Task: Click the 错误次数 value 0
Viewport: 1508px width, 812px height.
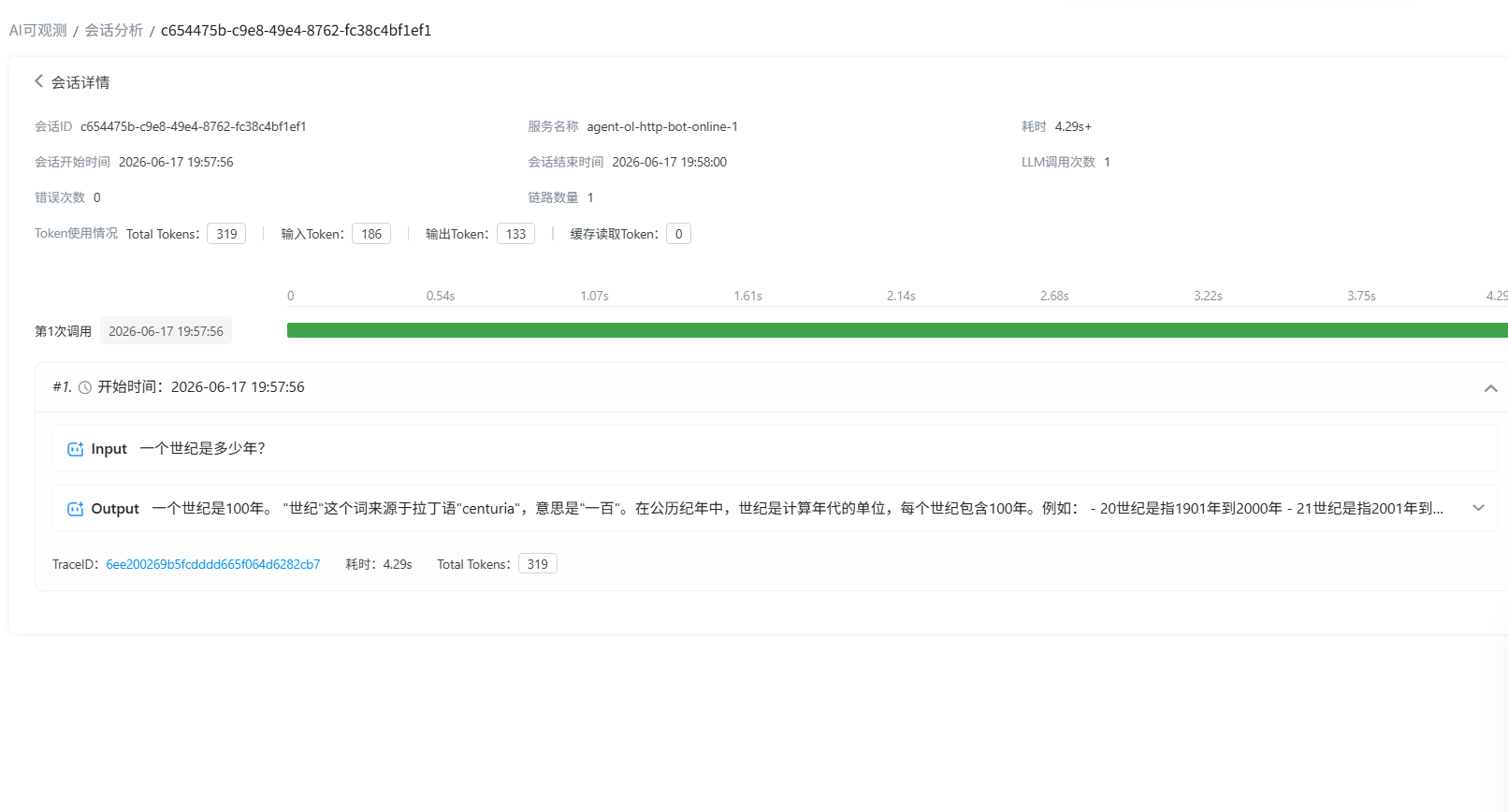Action: click(97, 197)
